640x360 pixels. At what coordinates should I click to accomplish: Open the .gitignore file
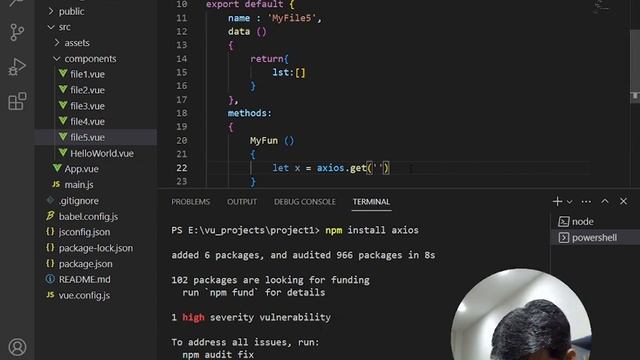79,200
